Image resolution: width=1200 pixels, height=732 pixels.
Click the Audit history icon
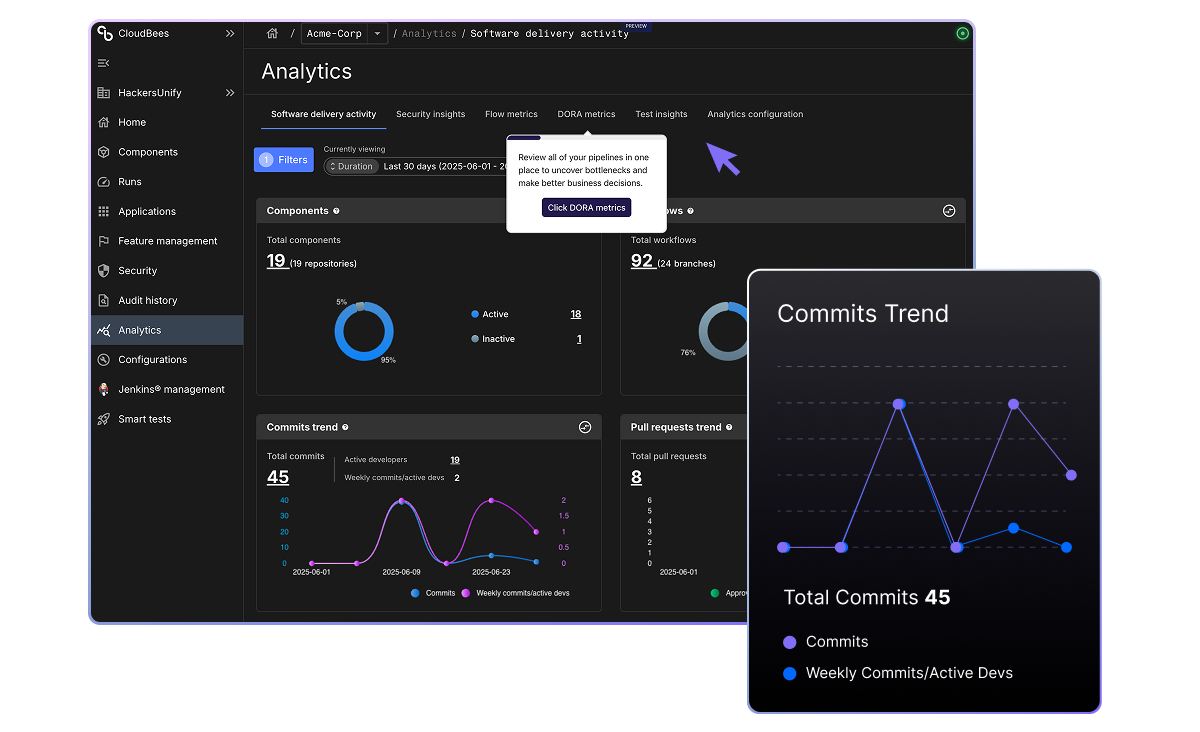103,300
